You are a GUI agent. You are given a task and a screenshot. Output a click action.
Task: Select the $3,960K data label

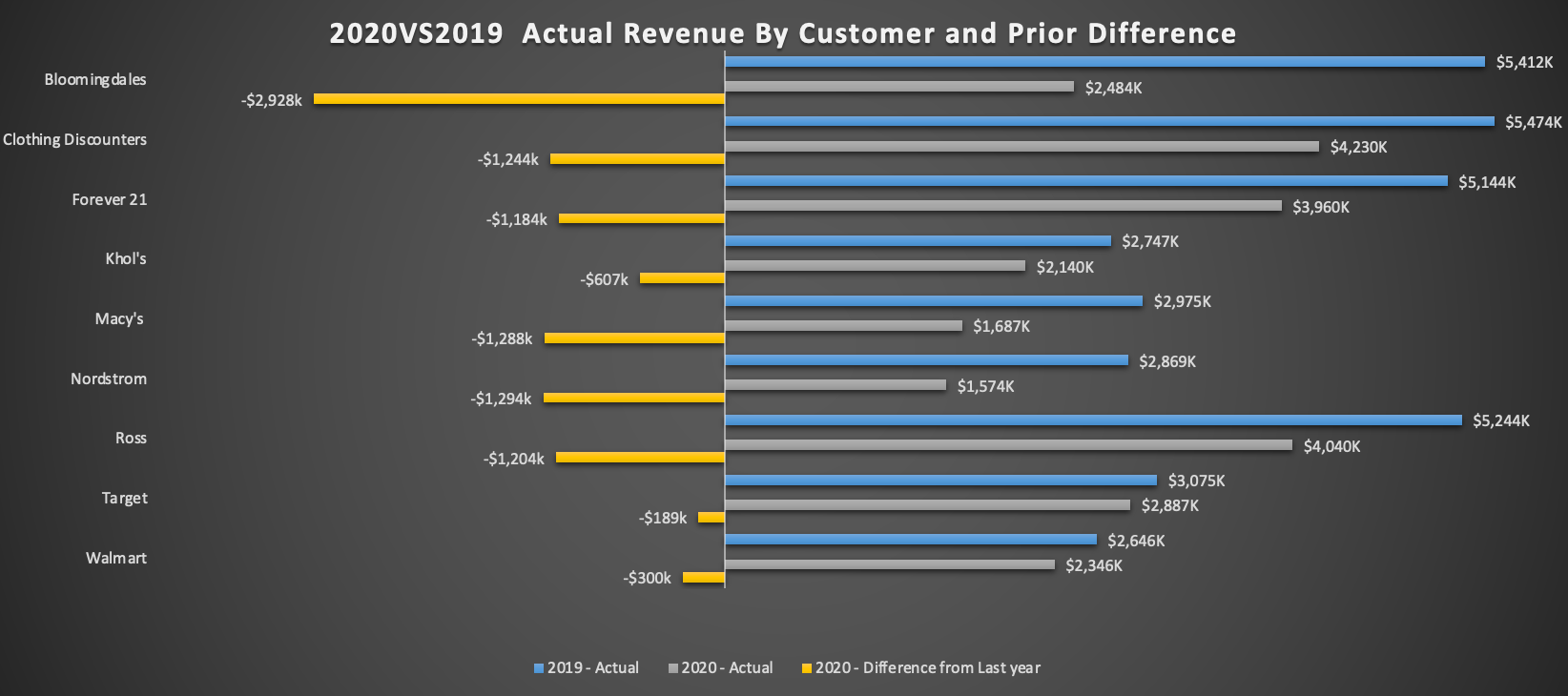coord(1321,207)
